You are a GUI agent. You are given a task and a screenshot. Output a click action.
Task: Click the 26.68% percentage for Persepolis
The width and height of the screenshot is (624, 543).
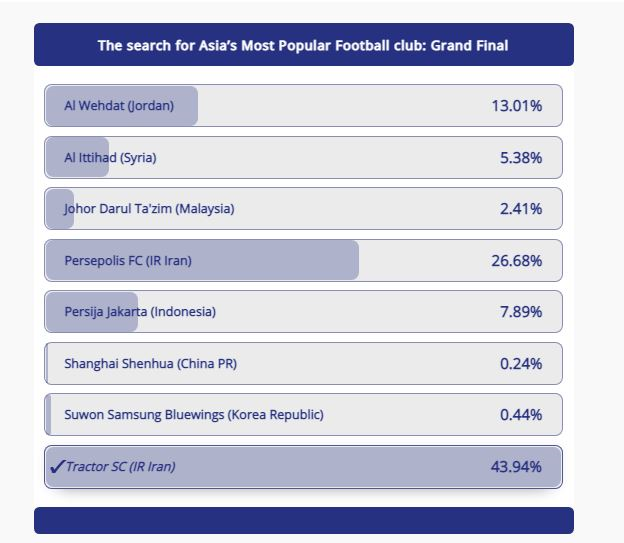coord(517,261)
